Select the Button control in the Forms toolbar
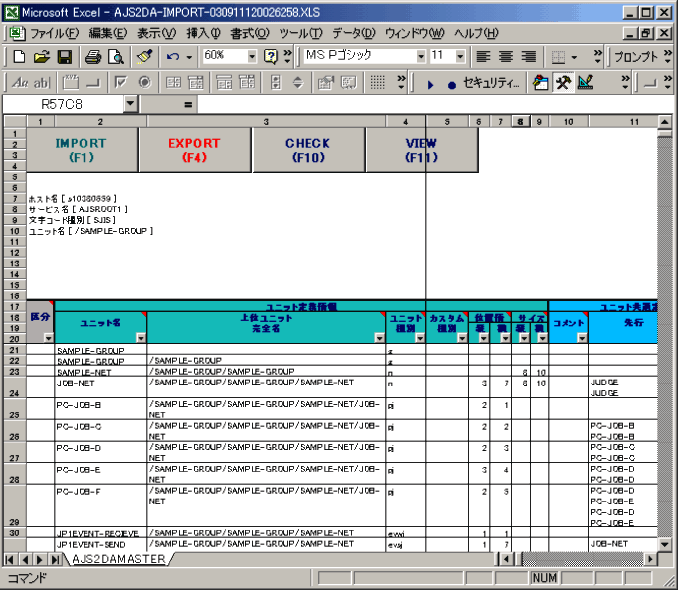 93,82
